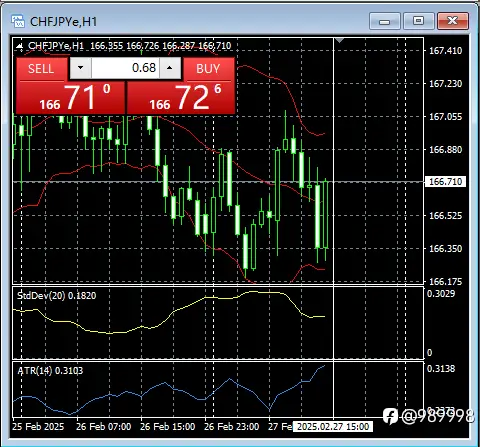
Task: Decrease lot volume with down arrow
Action: click(80, 68)
